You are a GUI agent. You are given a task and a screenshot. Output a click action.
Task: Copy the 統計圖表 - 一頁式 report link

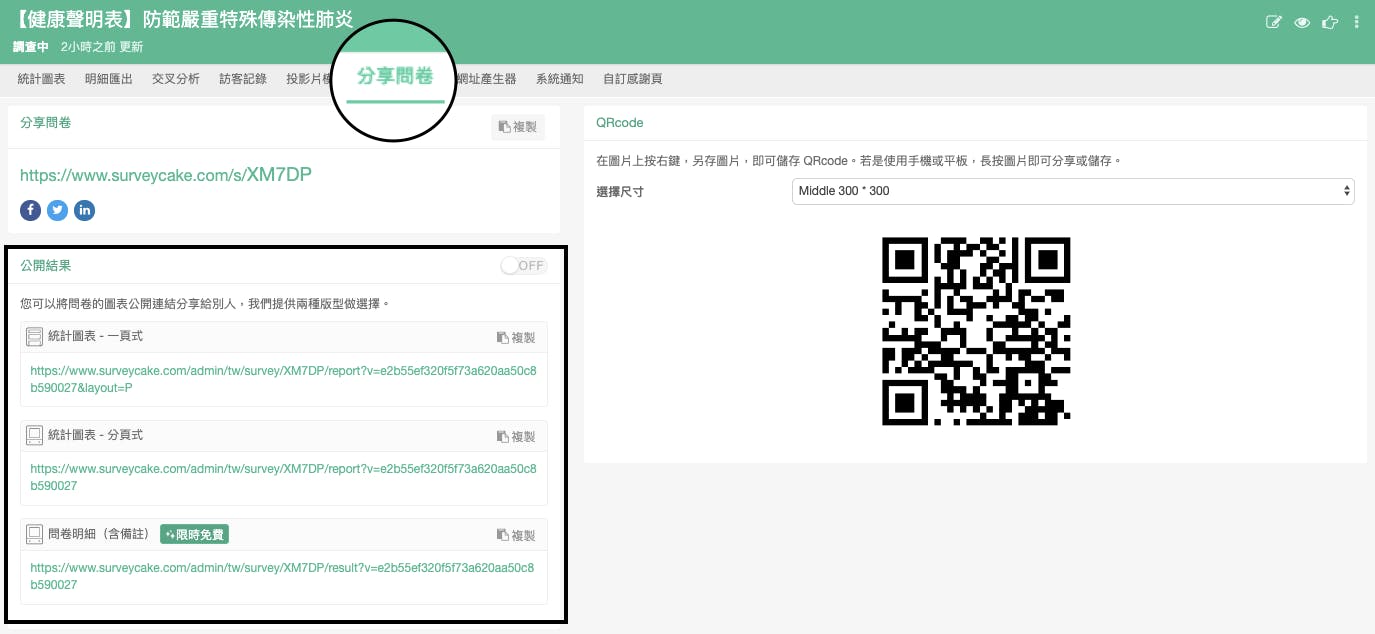516,338
